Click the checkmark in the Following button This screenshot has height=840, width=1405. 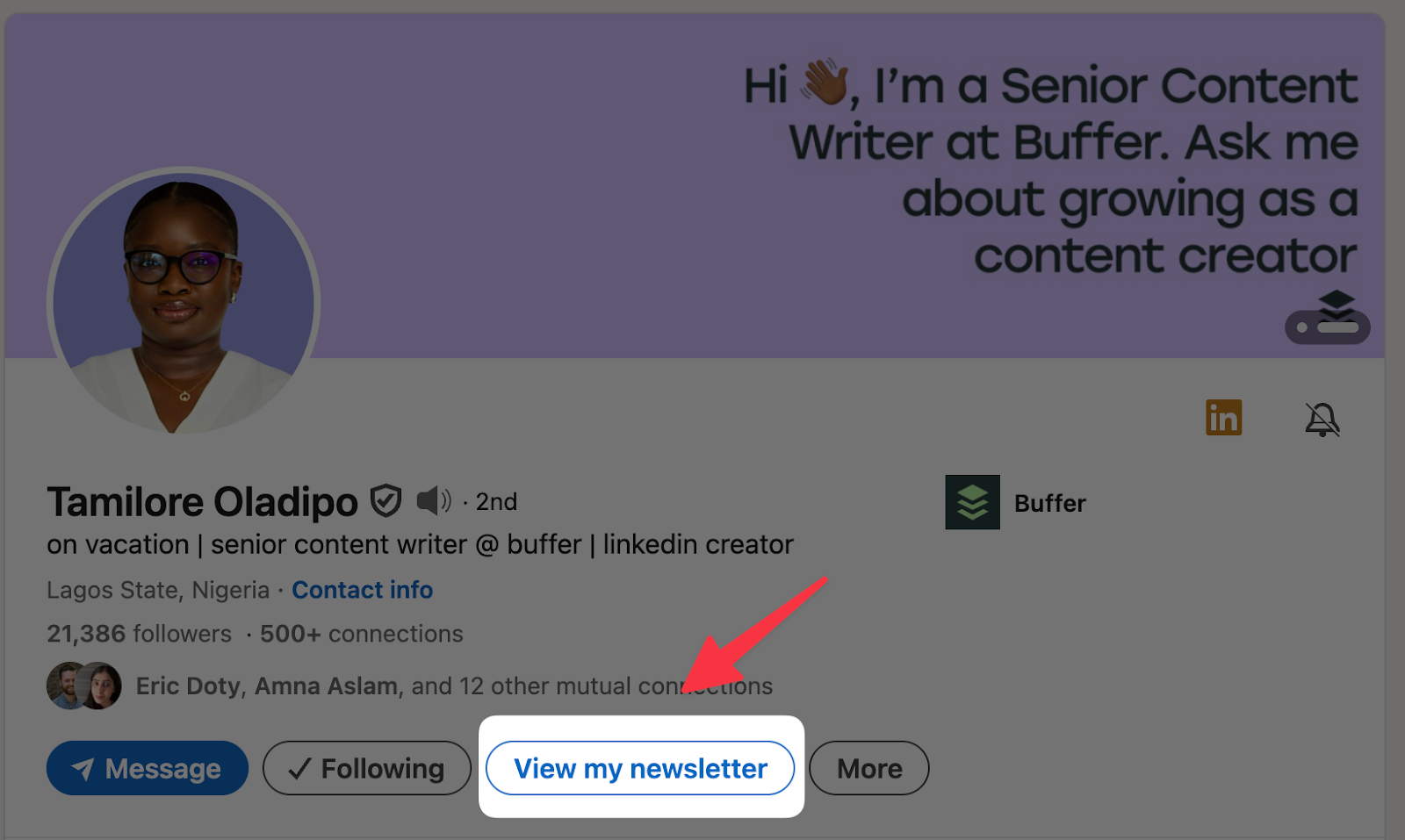click(299, 768)
